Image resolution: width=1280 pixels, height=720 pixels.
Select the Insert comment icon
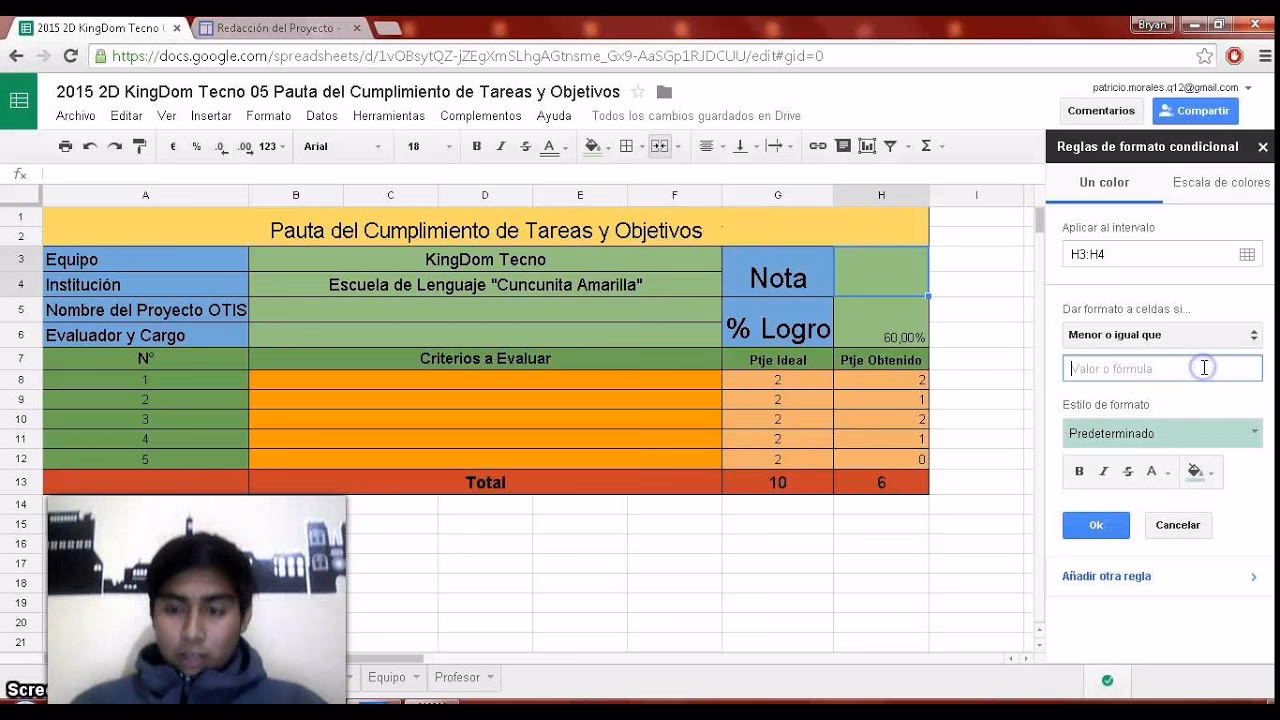pyautogui.click(x=843, y=146)
